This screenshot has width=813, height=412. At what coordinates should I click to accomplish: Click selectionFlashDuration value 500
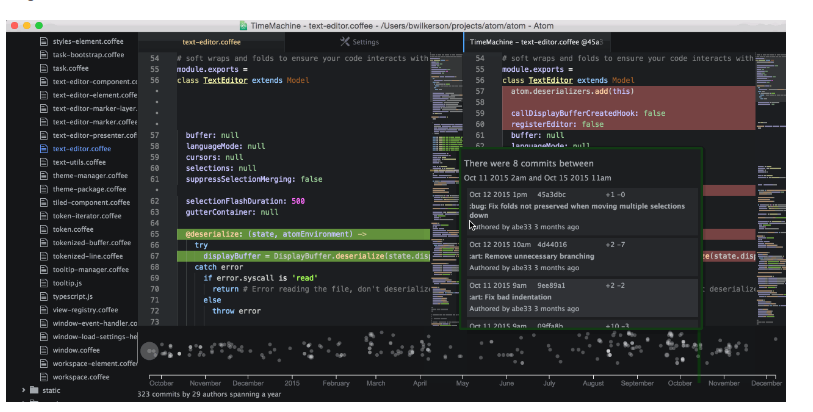[x=298, y=201]
